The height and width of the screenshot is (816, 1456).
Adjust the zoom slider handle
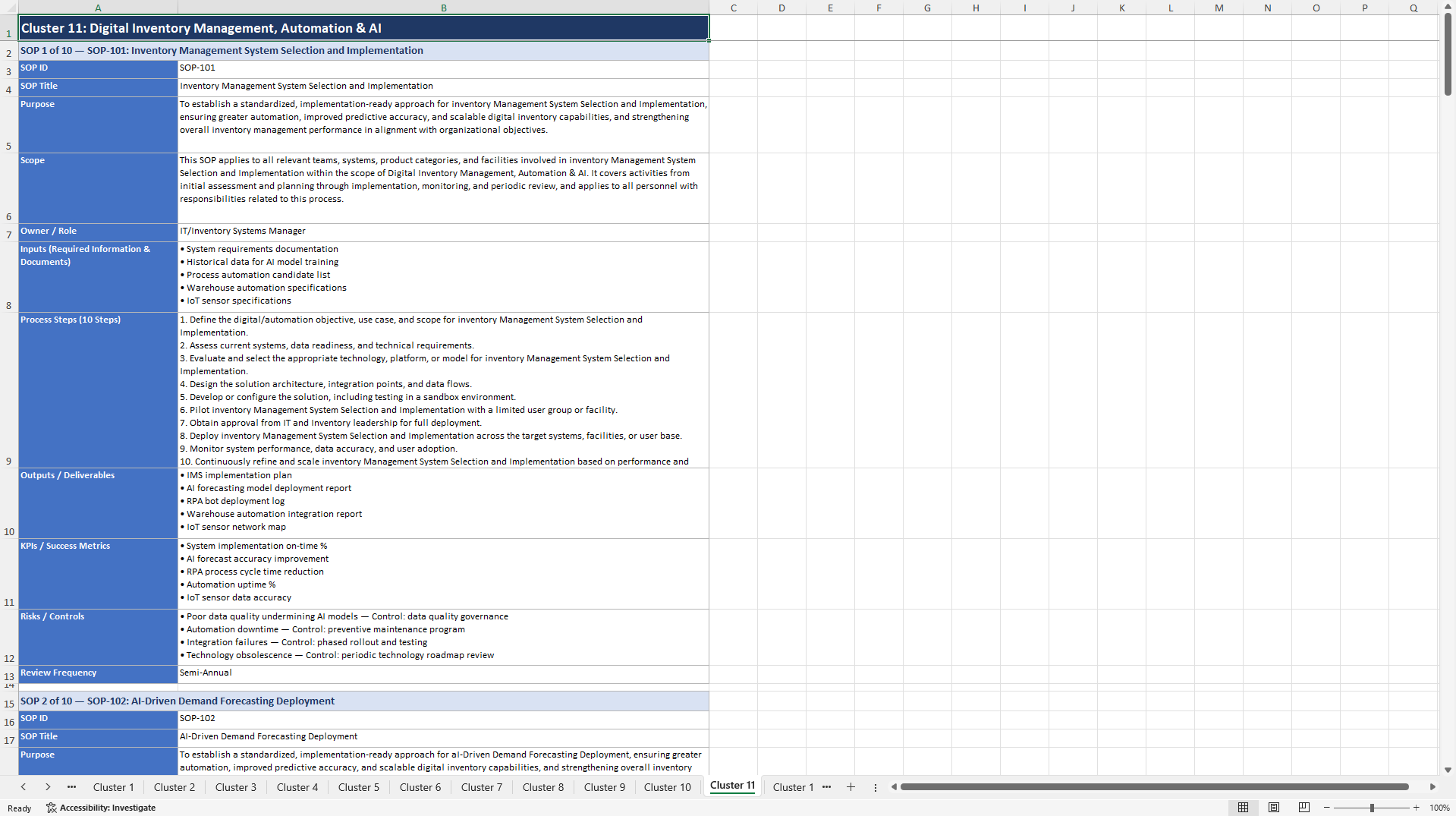coord(1372,808)
